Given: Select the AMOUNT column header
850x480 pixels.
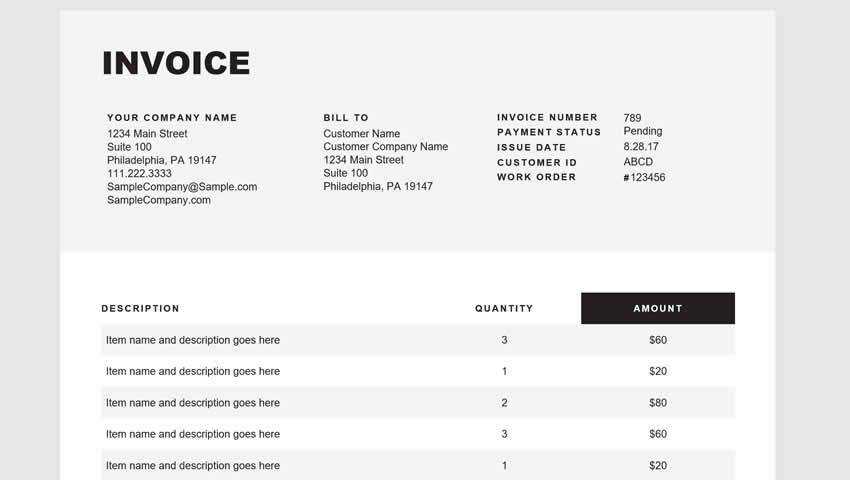Looking at the screenshot, I should [657, 308].
